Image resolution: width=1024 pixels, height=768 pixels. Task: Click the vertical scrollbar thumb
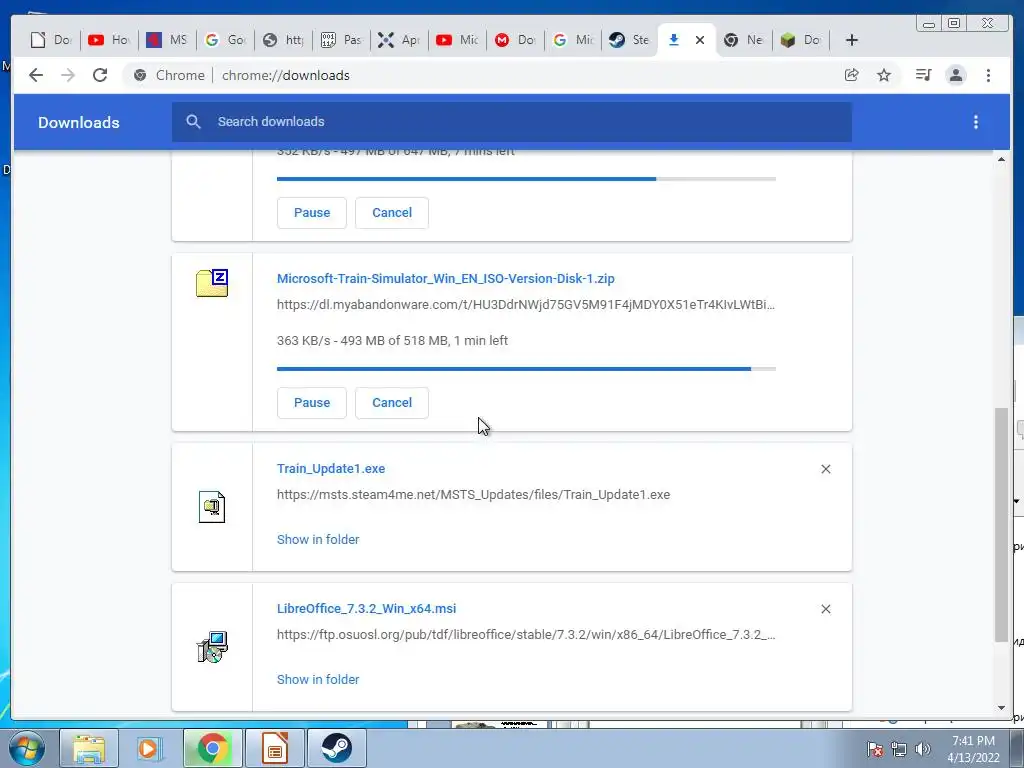tap(1001, 524)
